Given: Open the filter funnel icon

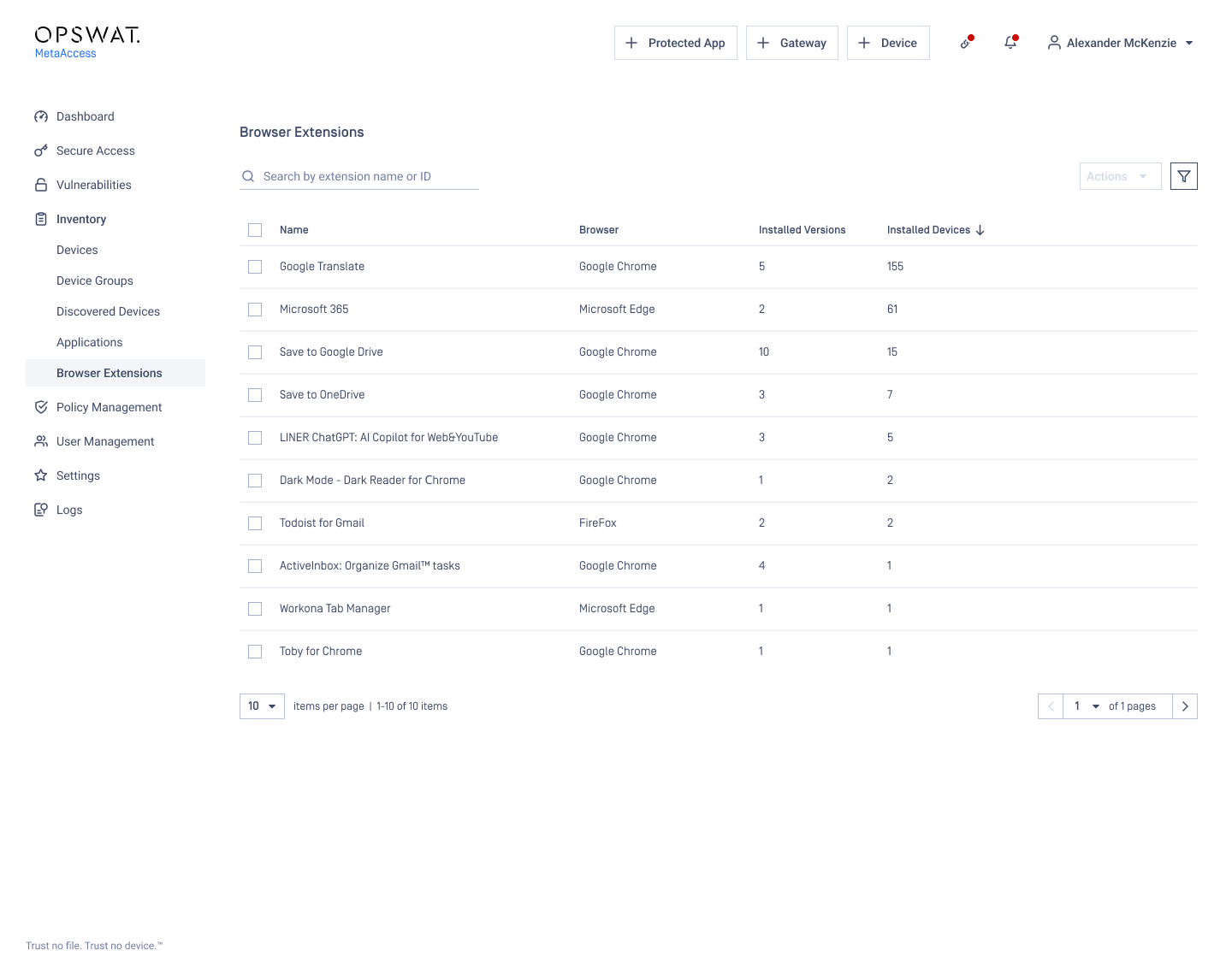Looking at the screenshot, I should click(x=1184, y=176).
